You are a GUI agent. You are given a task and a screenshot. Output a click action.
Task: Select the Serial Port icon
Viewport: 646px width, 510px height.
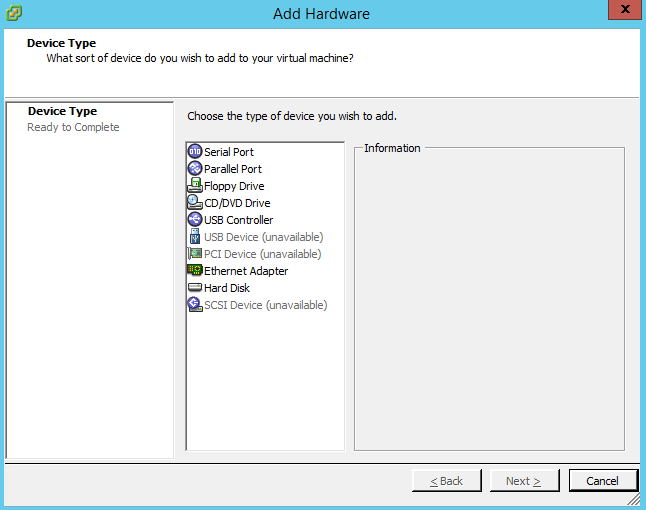[x=195, y=152]
